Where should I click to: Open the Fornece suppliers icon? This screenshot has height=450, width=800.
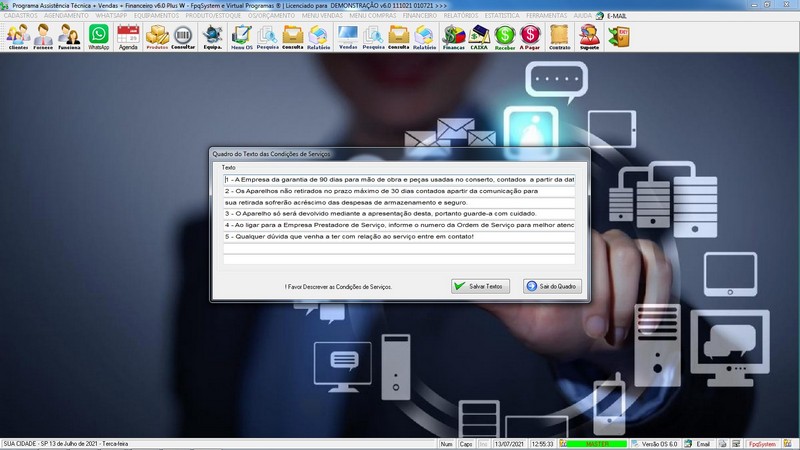point(43,37)
